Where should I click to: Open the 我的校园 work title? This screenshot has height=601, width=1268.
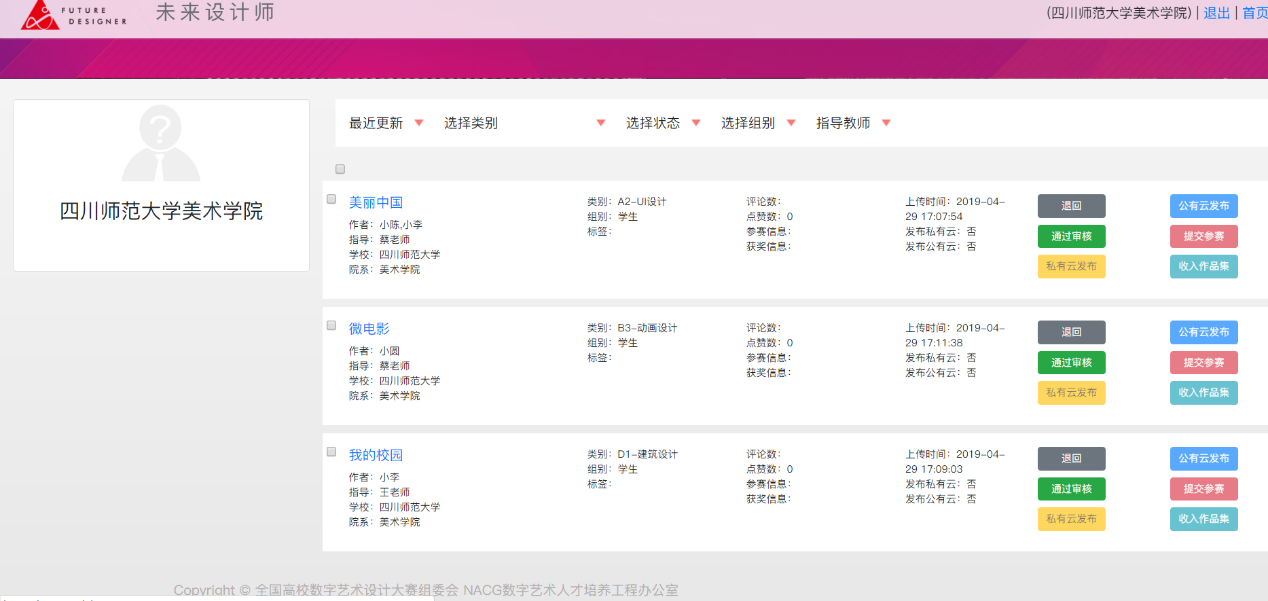coord(376,455)
